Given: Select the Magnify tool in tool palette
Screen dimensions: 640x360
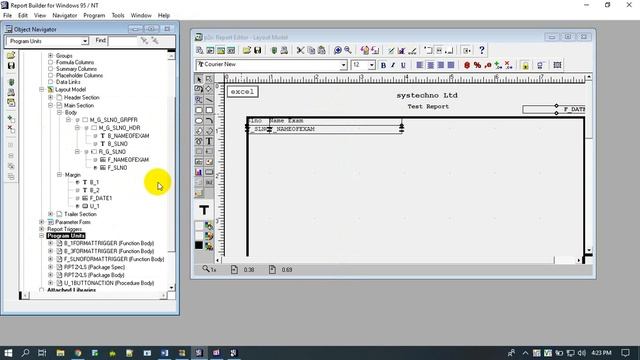Looking at the screenshot, I should (x=199, y=100).
